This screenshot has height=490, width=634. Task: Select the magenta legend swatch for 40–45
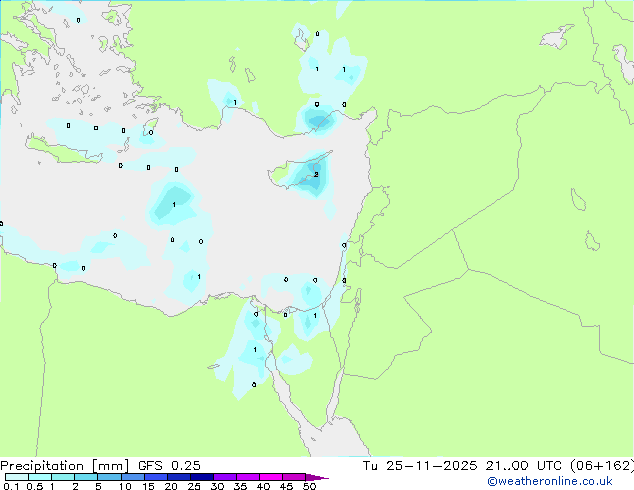pyautogui.click(x=271, y=477)
